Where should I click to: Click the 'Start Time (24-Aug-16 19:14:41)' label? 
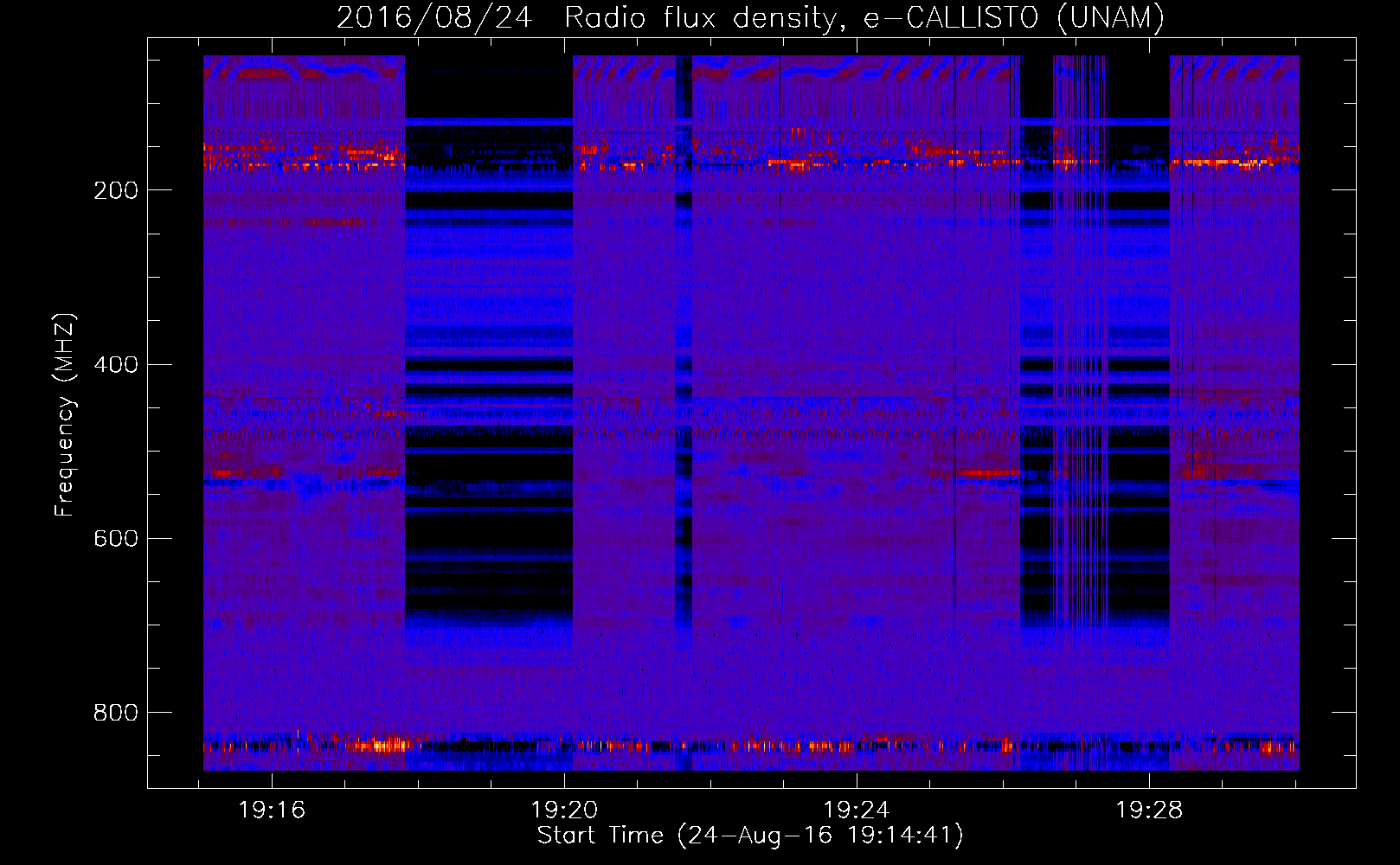(x=750, y=836)
